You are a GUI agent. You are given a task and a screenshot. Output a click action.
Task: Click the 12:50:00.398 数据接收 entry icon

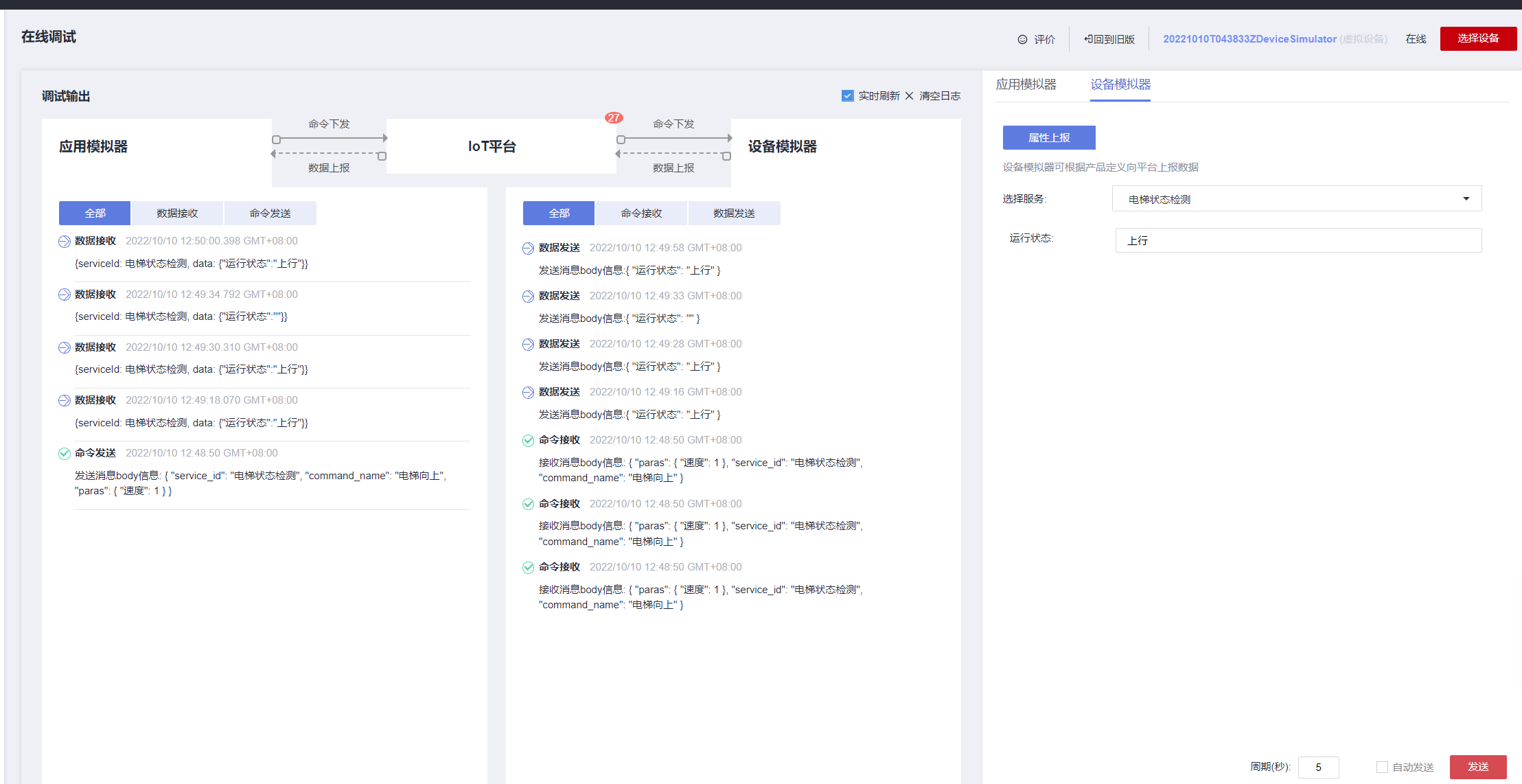tap(65, 242)
